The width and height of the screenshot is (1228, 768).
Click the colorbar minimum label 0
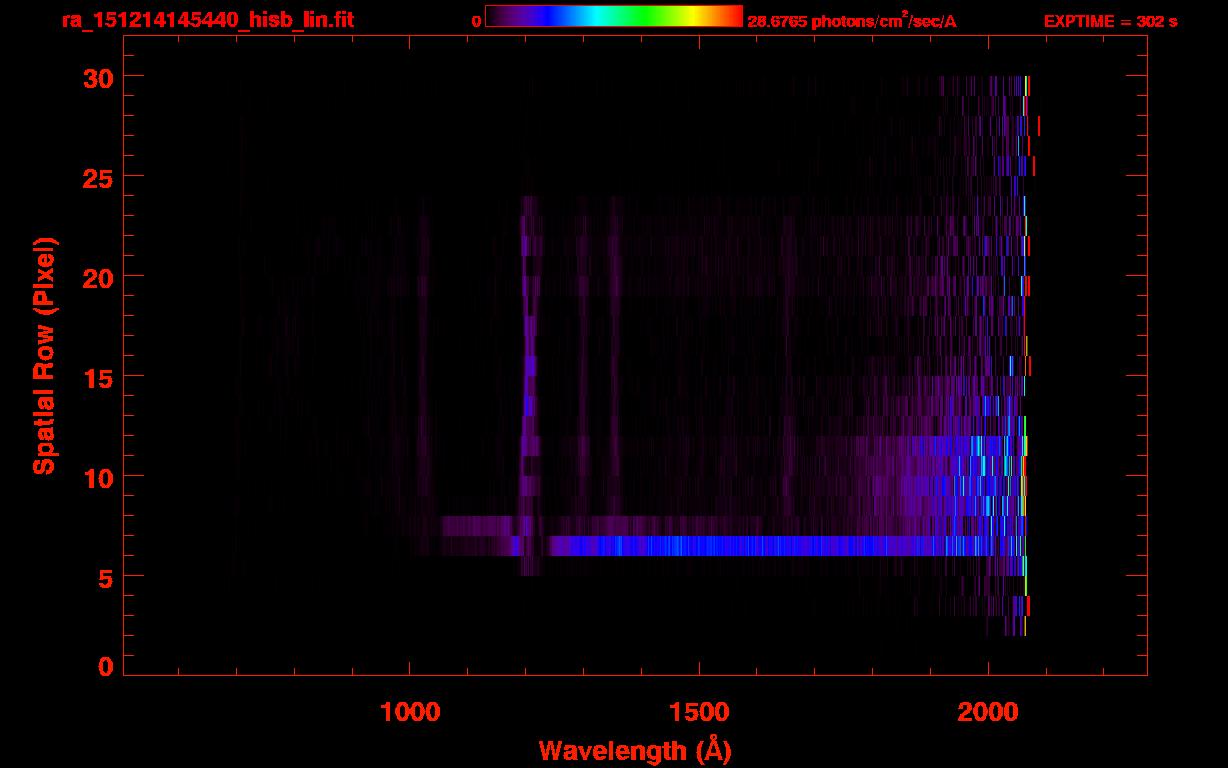click(476, 21)
